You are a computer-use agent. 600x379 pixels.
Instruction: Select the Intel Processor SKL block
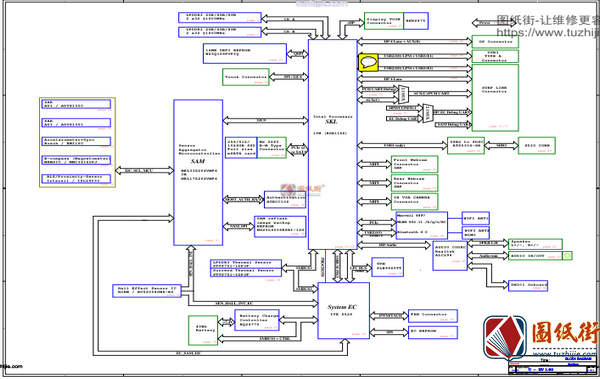[x=333, y=144]
